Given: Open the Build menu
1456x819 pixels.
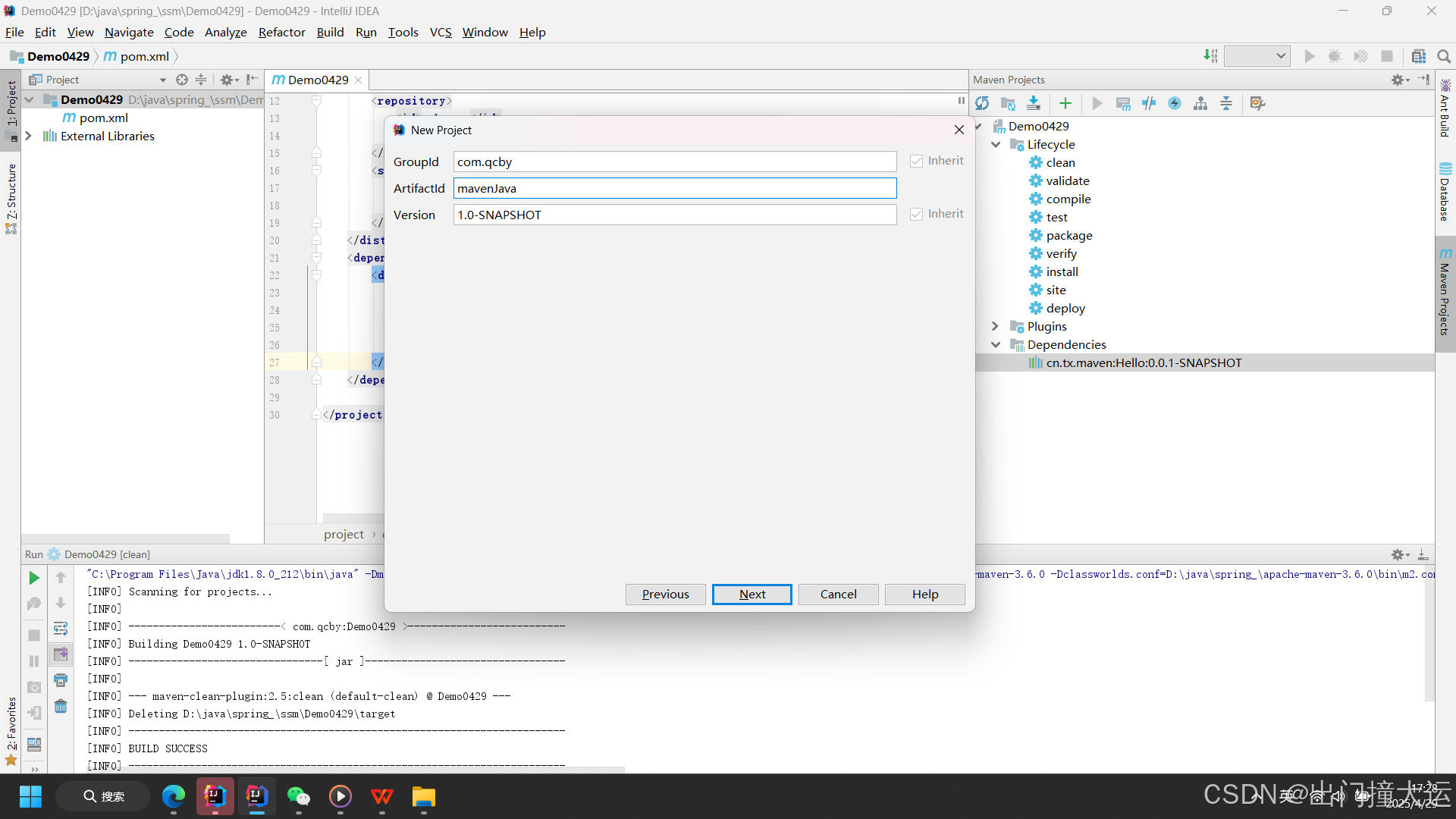Looking at the screenshot, I should pos(330,32).
